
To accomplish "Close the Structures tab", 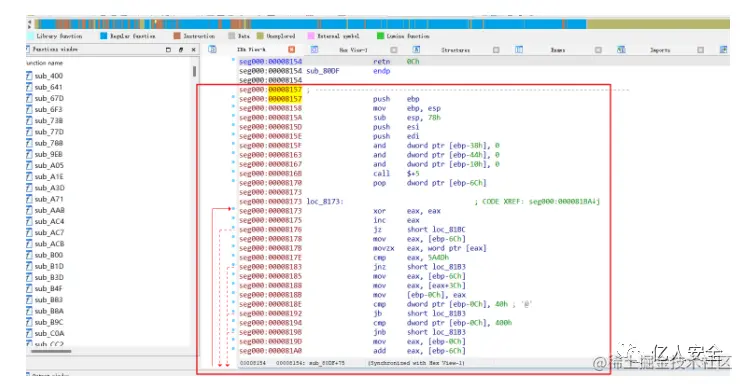I will (496, 50).
